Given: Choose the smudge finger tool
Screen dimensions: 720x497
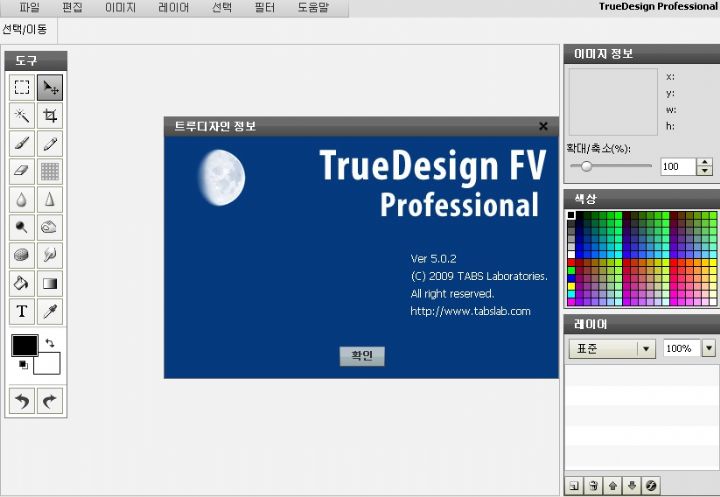Looking at the screenshot, I should [50, 255].
